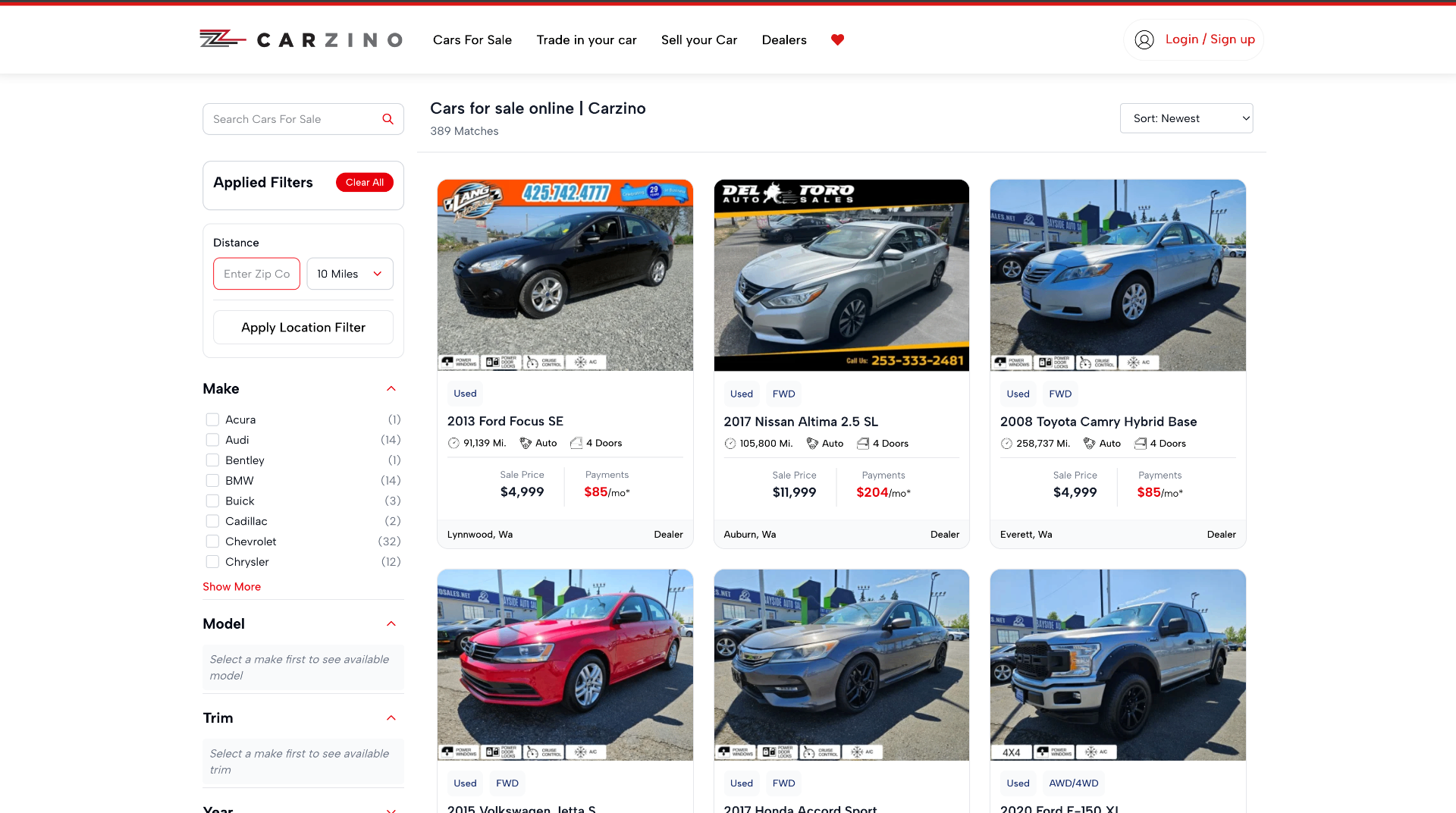Click transmission icon on Toyota Camry card
1456x813 pixels.
click(x=1090, y=444)
